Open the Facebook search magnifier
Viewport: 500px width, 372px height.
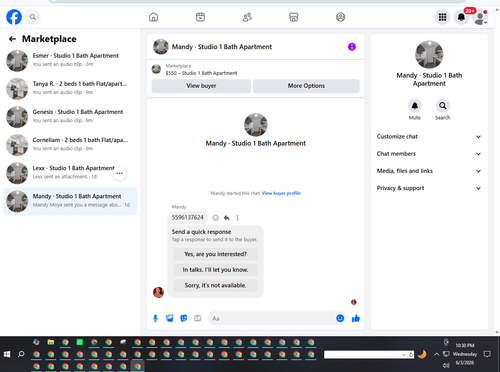pos(33,17)
